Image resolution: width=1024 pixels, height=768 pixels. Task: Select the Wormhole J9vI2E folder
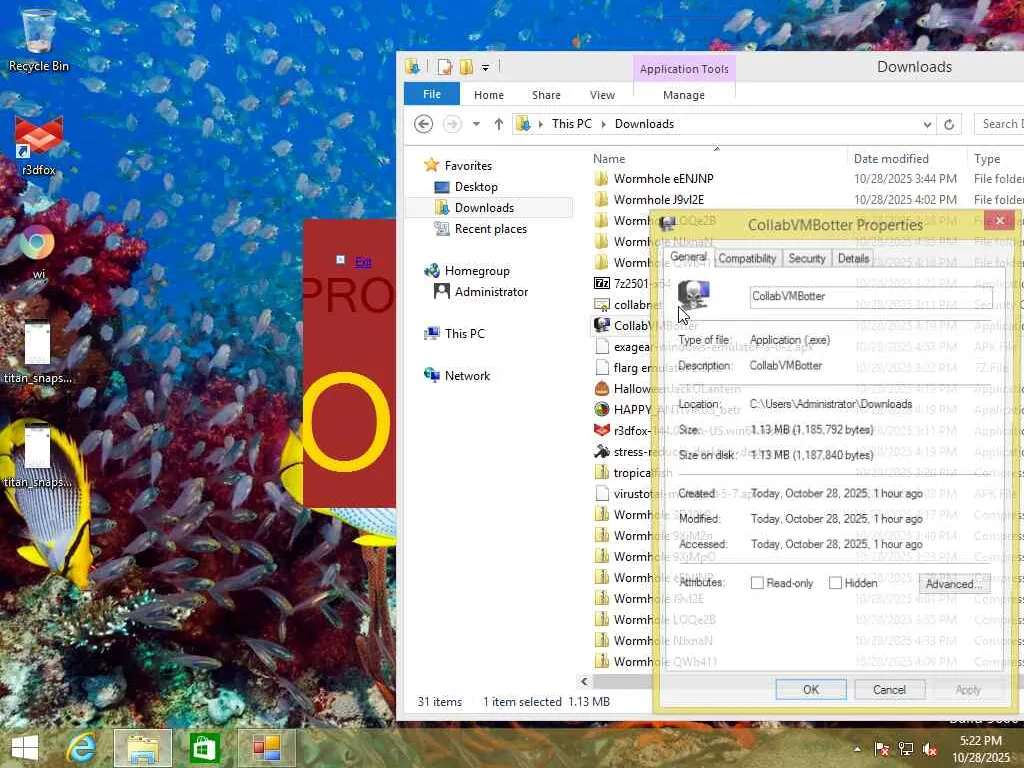[x=658, y=199]
